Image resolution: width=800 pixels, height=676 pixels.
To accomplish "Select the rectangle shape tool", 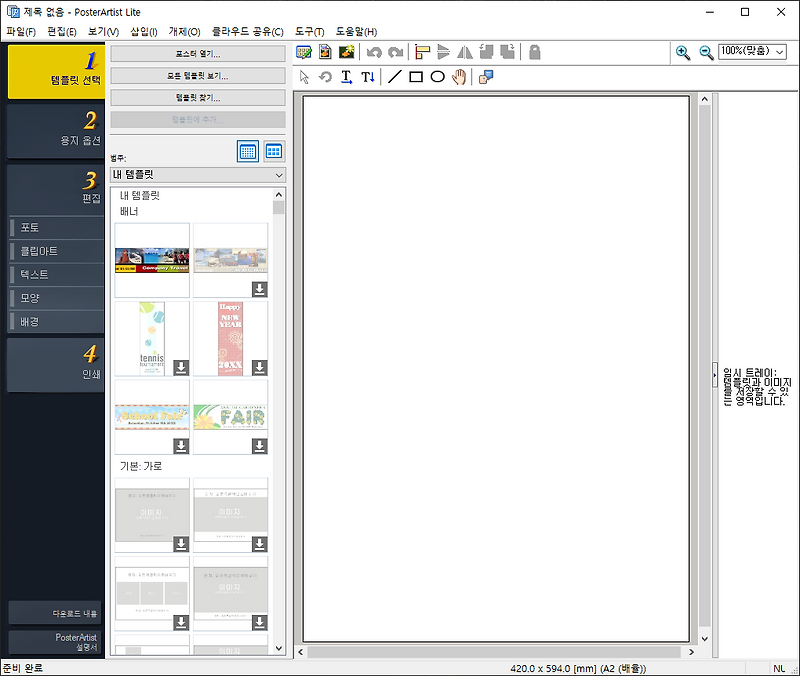I will (416, 77).
